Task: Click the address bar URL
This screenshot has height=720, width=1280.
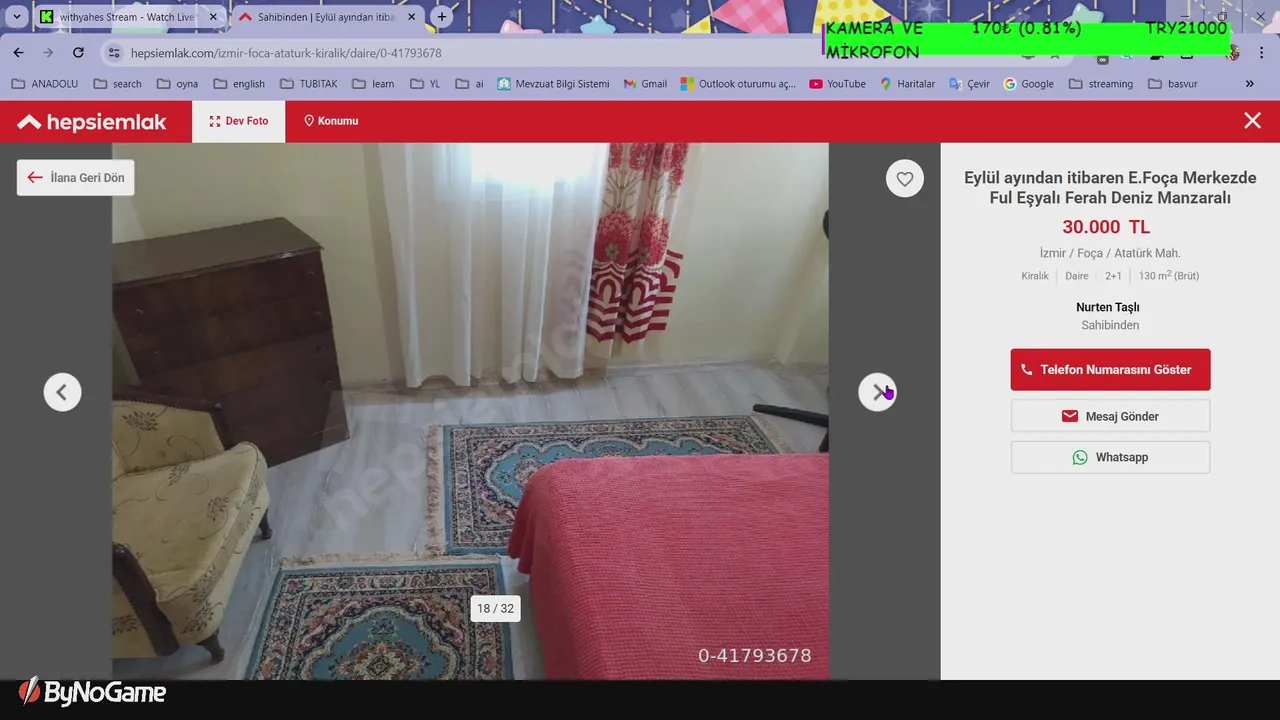Action: [286, 53]
